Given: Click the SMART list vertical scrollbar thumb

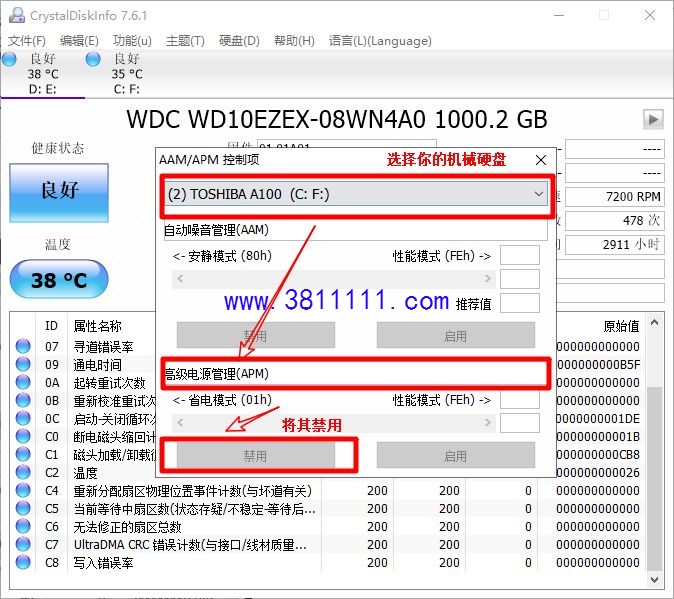Looking at the screenshot, I should 654,479.
